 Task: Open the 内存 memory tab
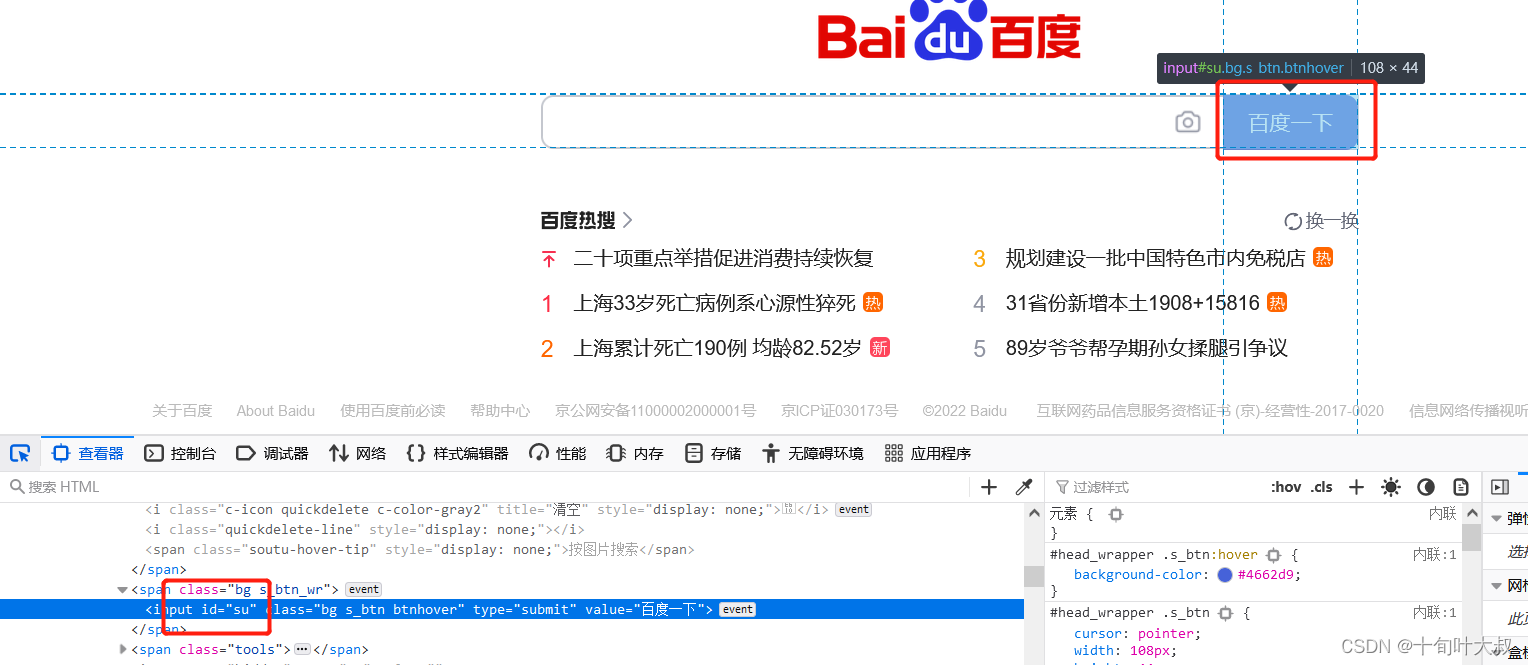[x=635, y=453]
